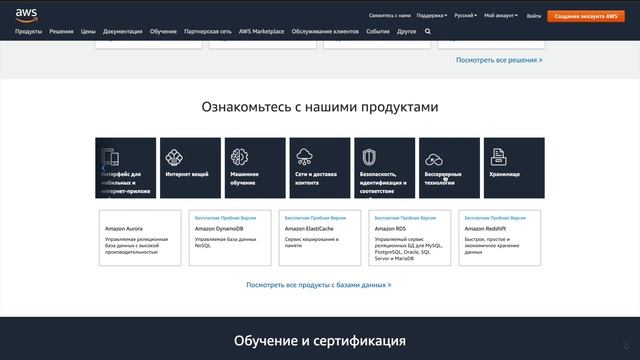Open the Amazon Aurora product card
This screenshot has width=640, height=360.
(140, 238)
